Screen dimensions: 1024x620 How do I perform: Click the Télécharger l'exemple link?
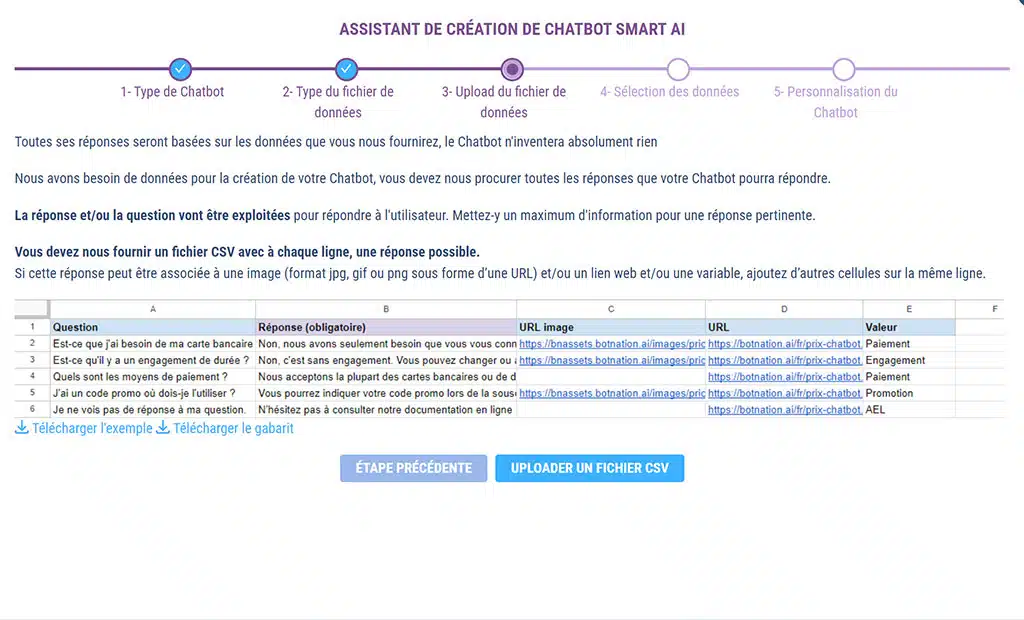point(92,428)
